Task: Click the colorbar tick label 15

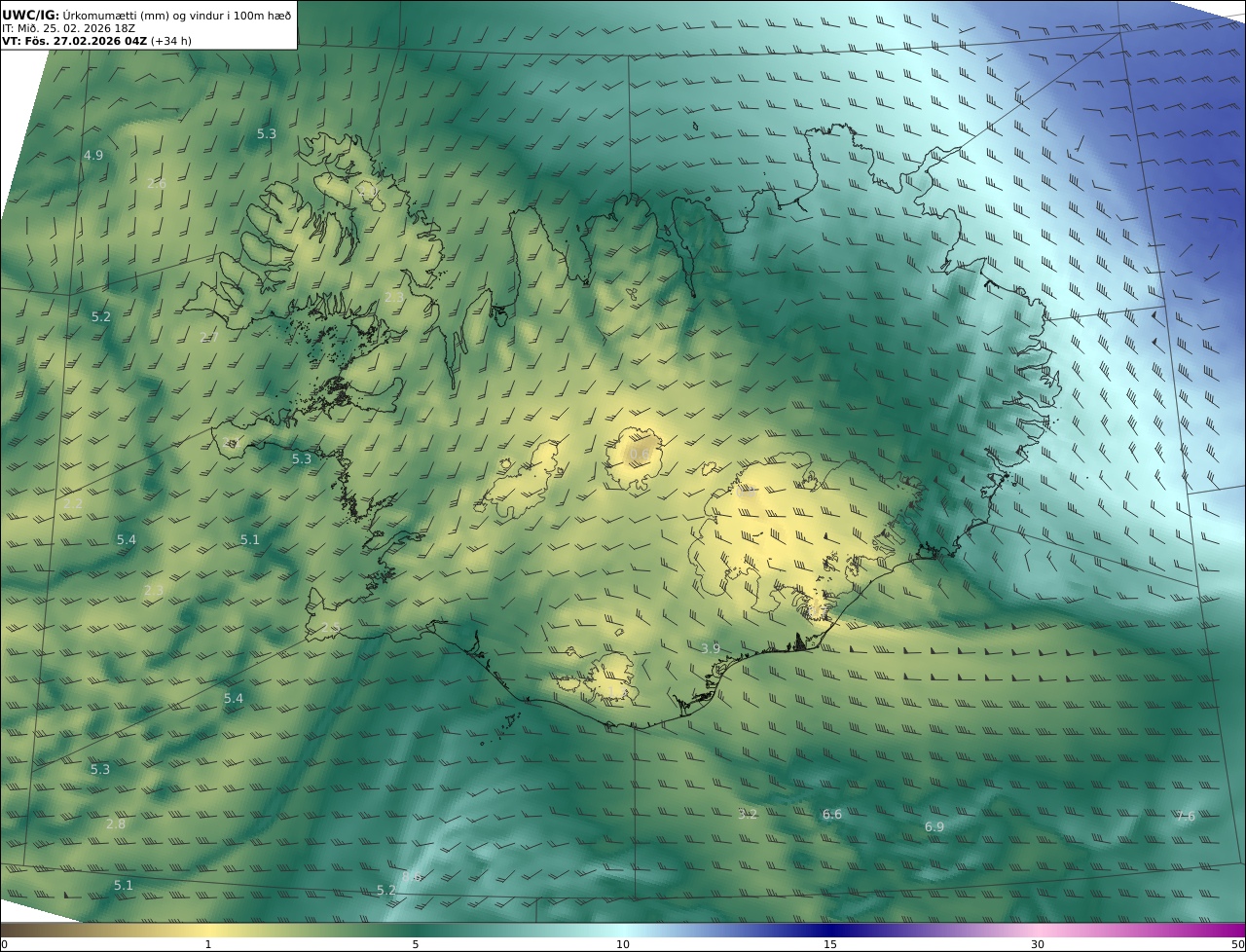Action: click(830, 944)
